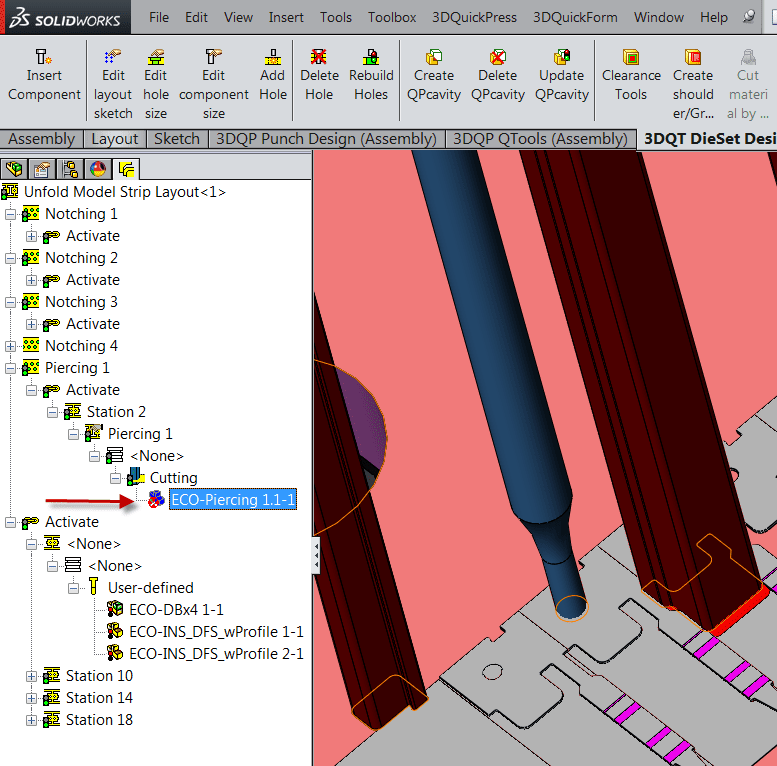Click the Delete Hole tool

319,75
